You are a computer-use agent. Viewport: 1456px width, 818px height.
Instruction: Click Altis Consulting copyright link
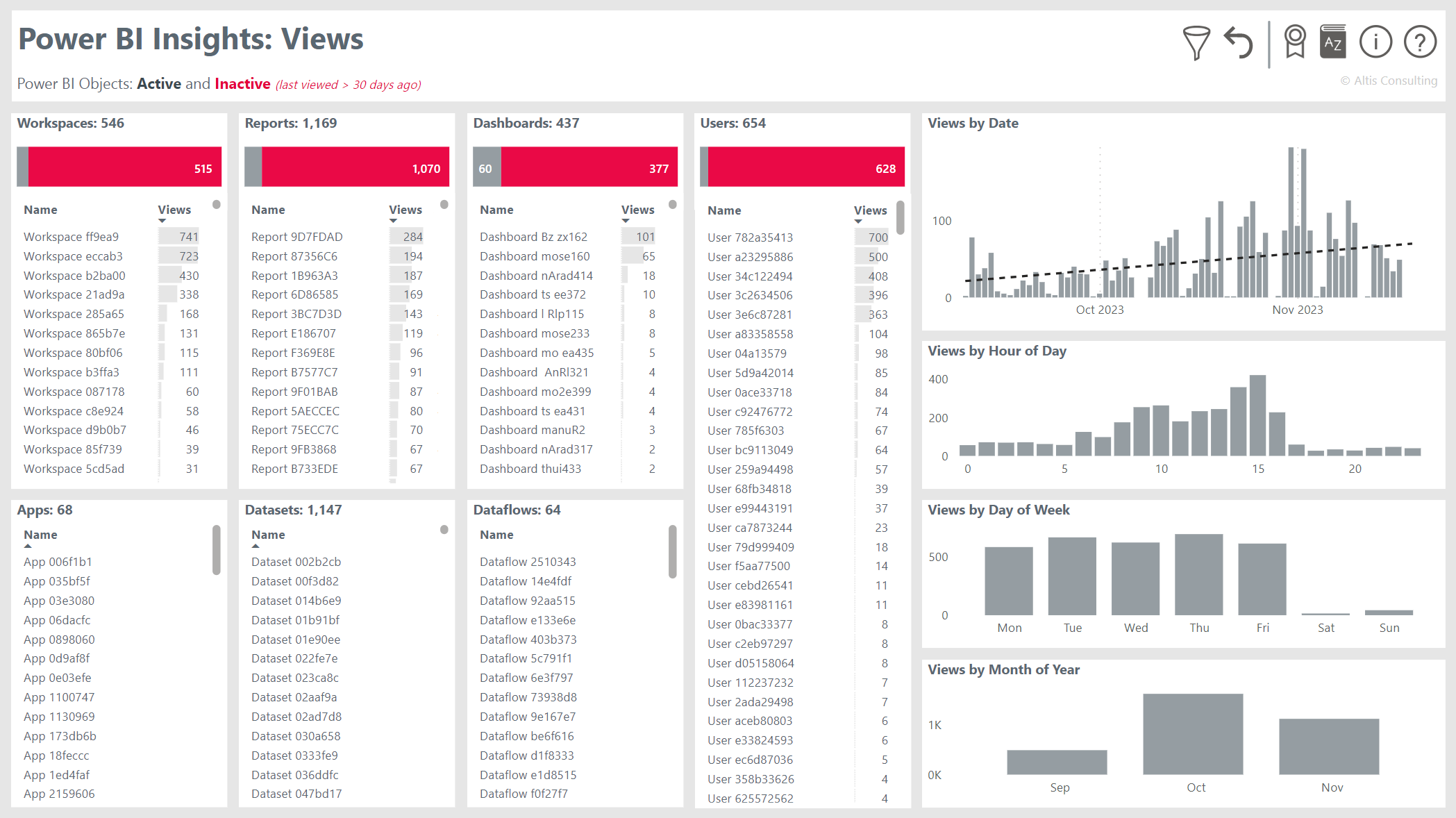coord(1389,81)
